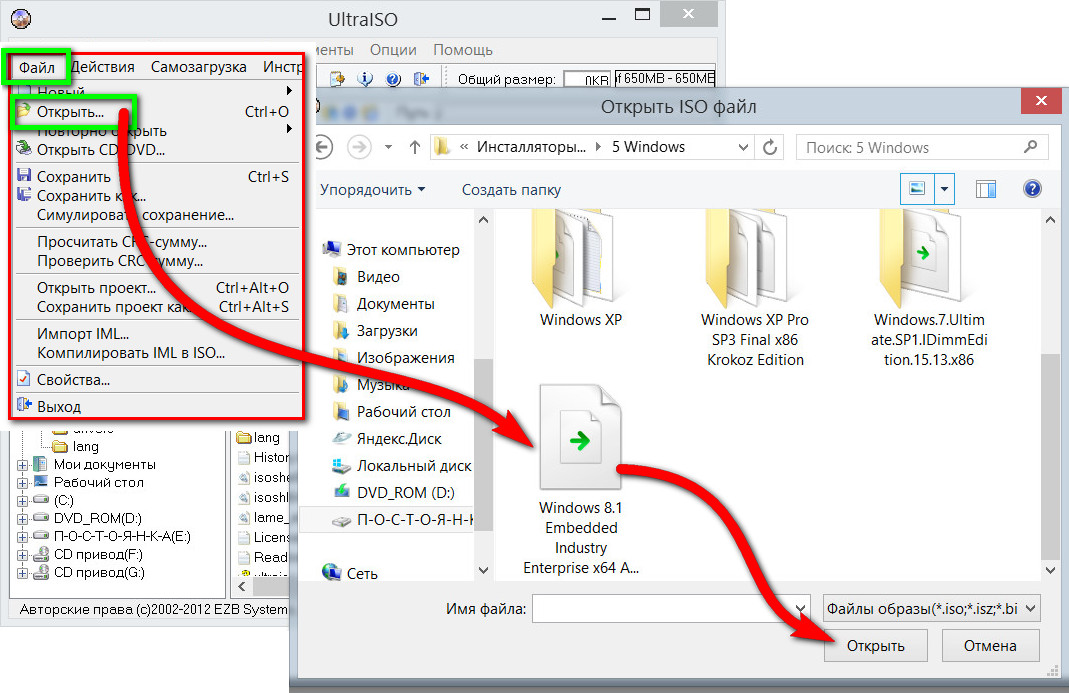Click the toolbar icon left of the info icon
The height and width of the screenshot is (693, 1069).
click(x=337, y=79)
